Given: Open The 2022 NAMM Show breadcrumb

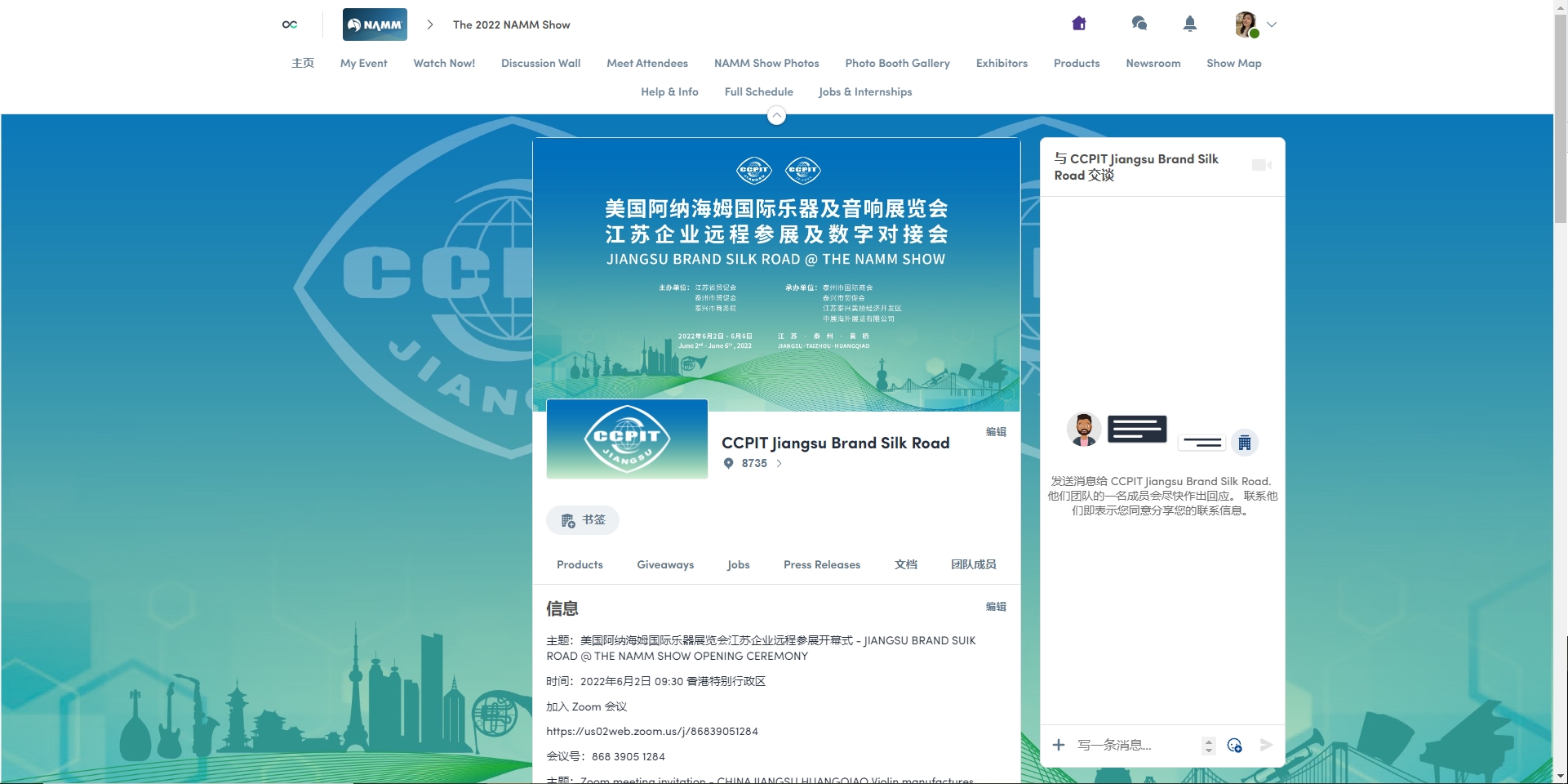Looking at the screenshot, I should (512, 24).
